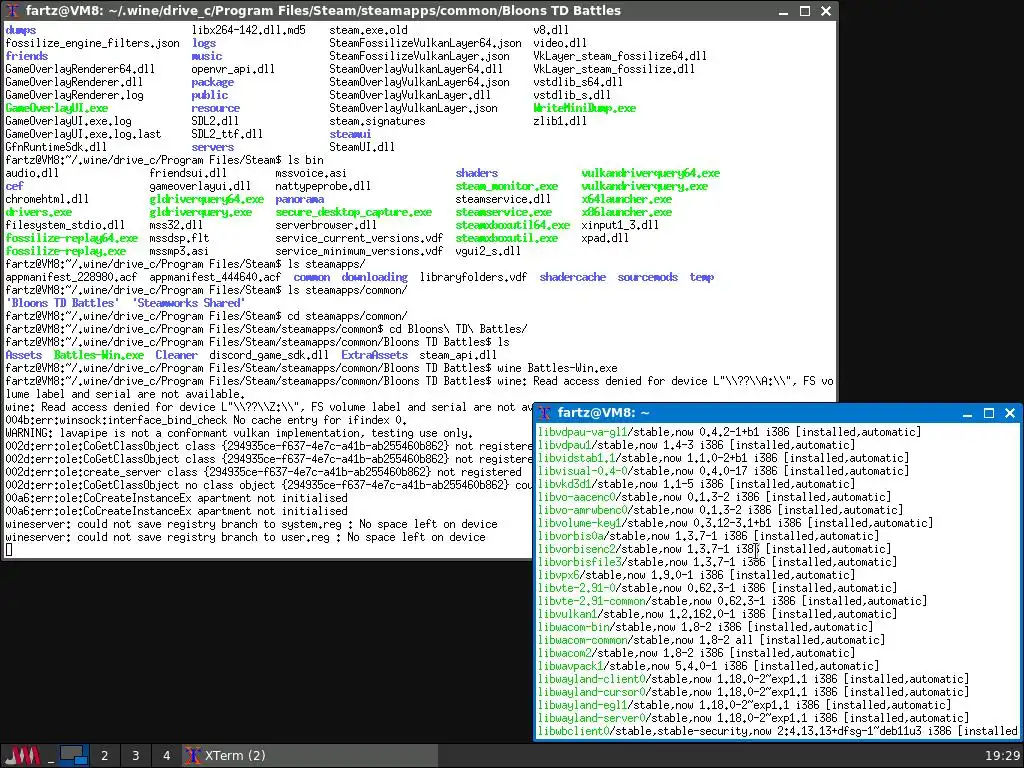Click the green drivers.exe entry
This screenshot has height=768, width=1024.
[39, 212]
